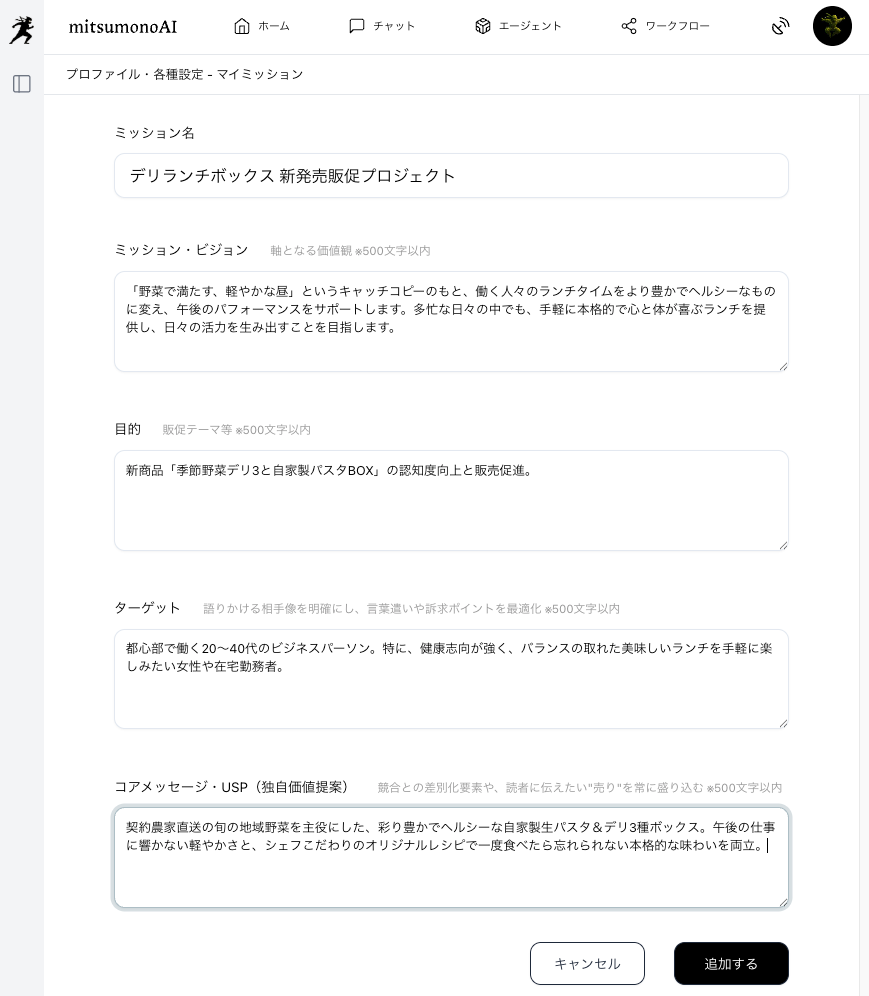Screen dimensions: 869x996
Task: Click into the 目的 text area
Action: 451,501
